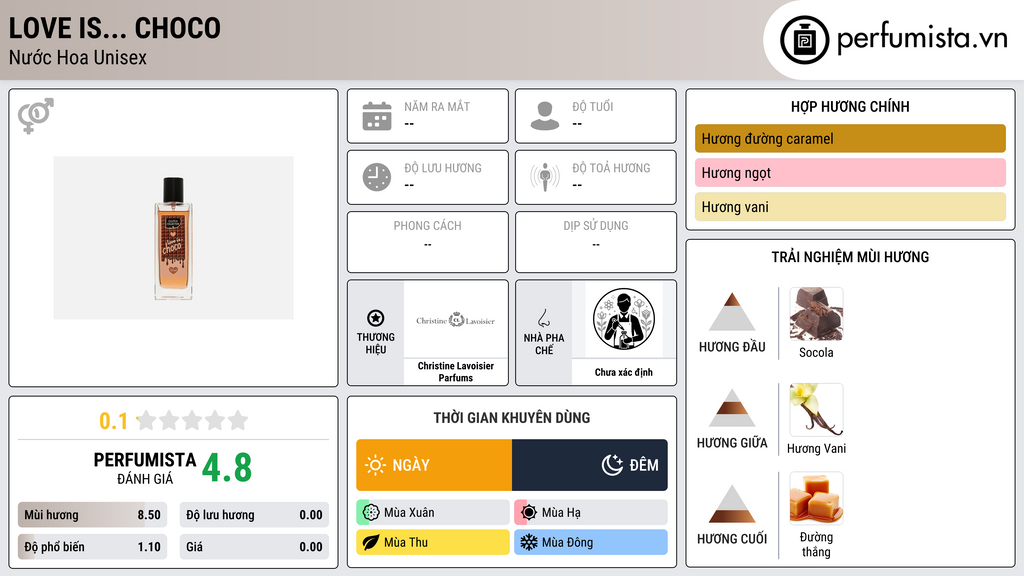The height and width of the screenshot is (576, 1024).
Task: Click the Mùi hương 8.50 score bar
Action: tap(93, 515)
